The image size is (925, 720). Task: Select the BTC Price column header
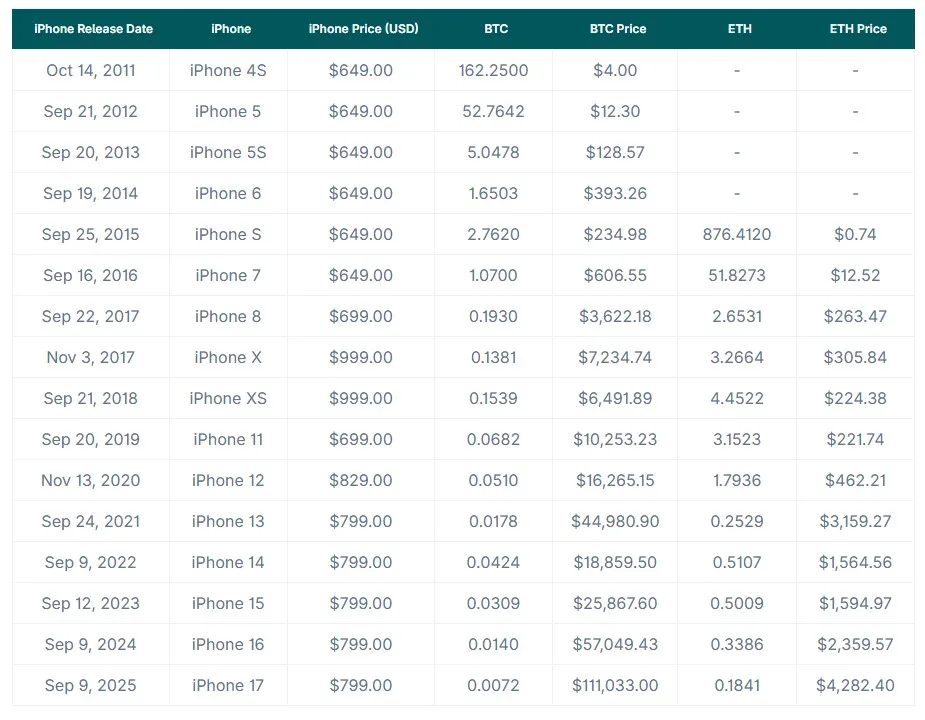[618, 29]
